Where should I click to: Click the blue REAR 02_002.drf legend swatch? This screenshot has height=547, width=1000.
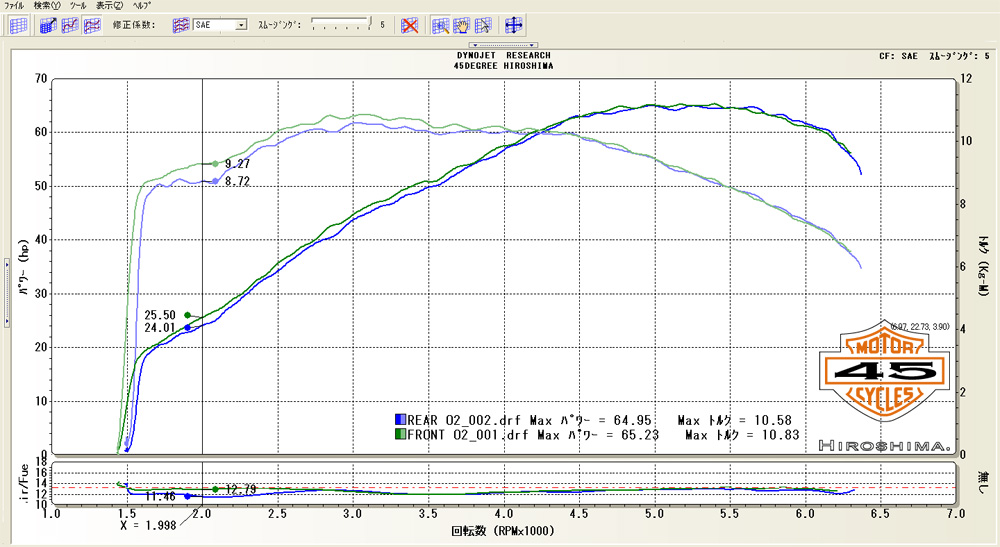pyautogui.click(x=400, y=421)
